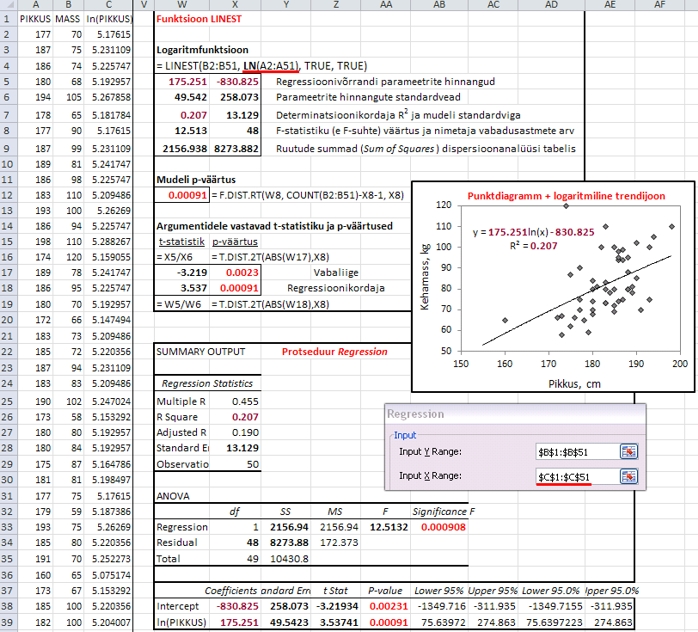Select column W header

point(182,5)
